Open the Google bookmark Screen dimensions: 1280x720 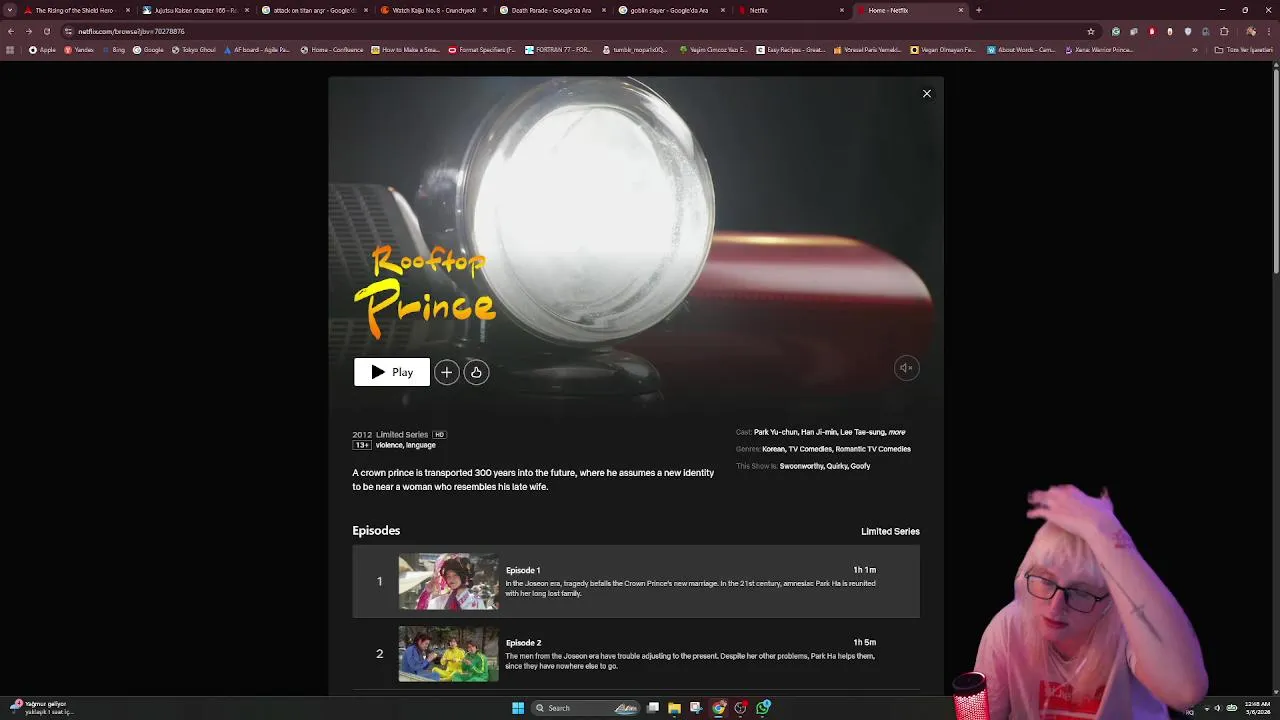(x=149, y=50)
